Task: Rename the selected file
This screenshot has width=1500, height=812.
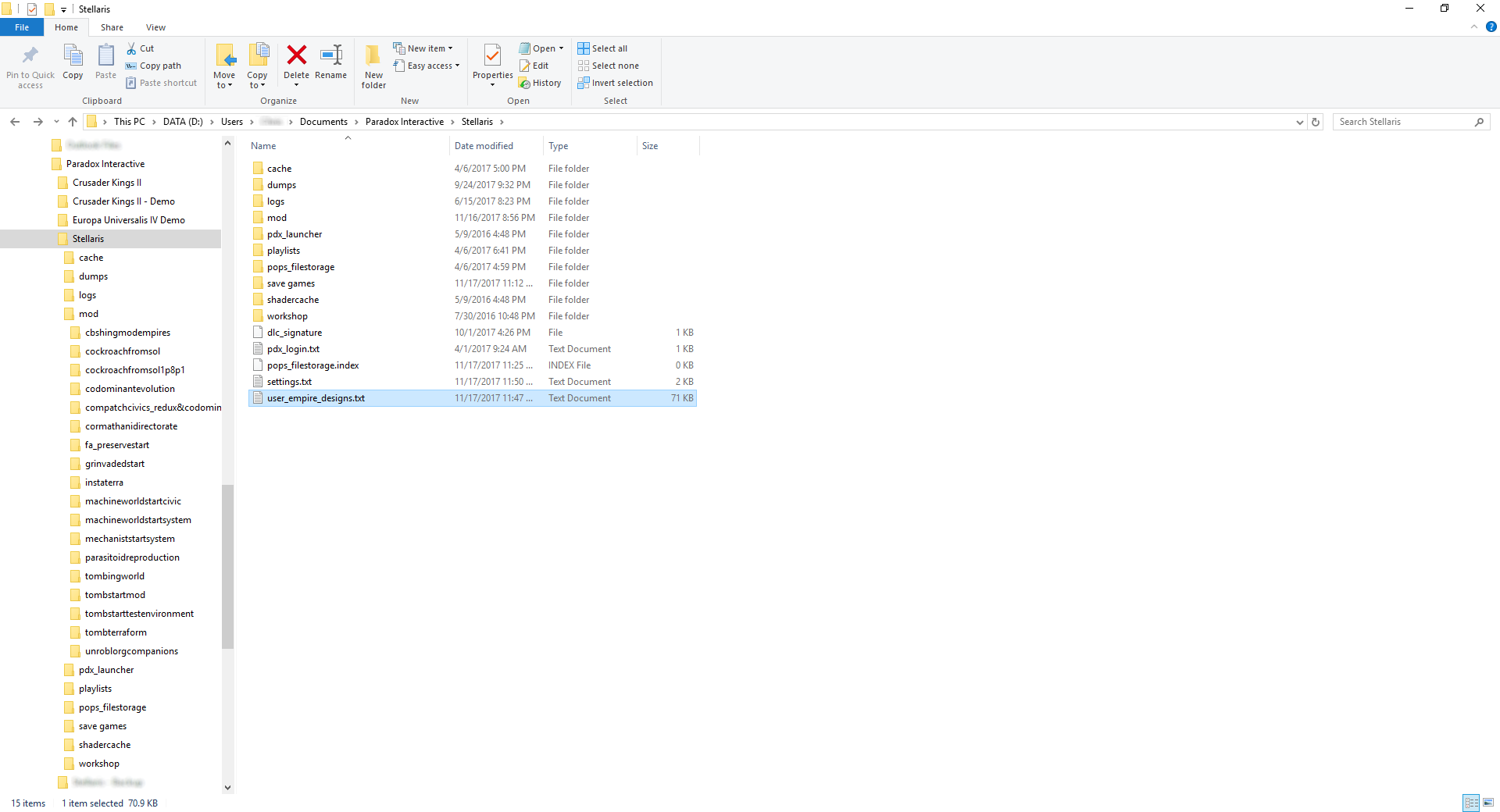Action: coord(331,62)
